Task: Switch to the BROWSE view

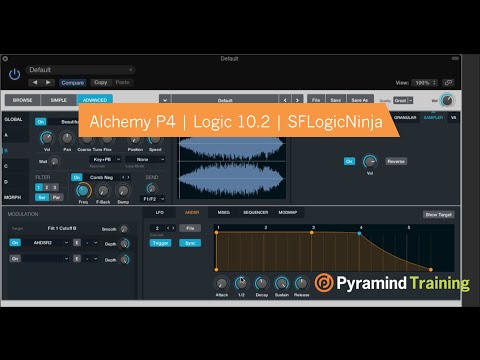Action: click(22, 100)
